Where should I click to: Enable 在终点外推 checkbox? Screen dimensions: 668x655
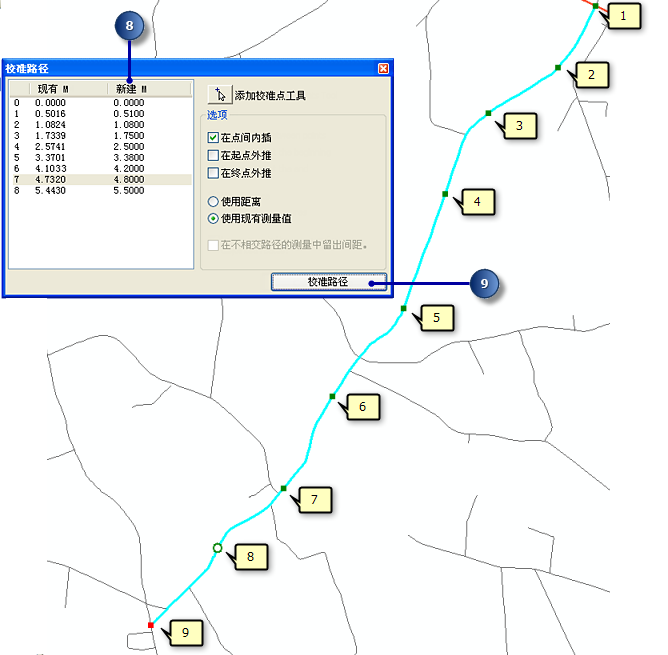coord(213,173)
